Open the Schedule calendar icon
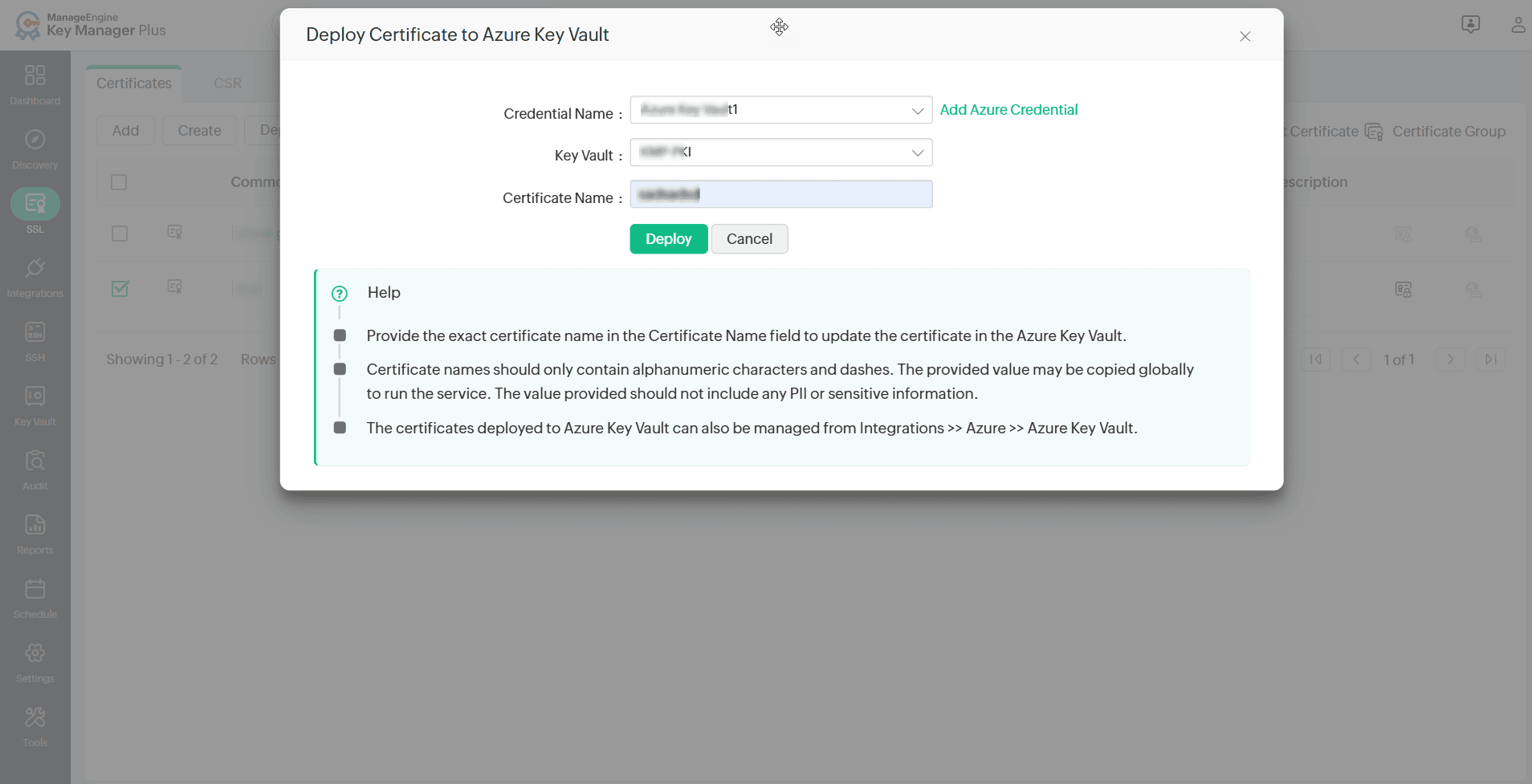 [35, 589]
